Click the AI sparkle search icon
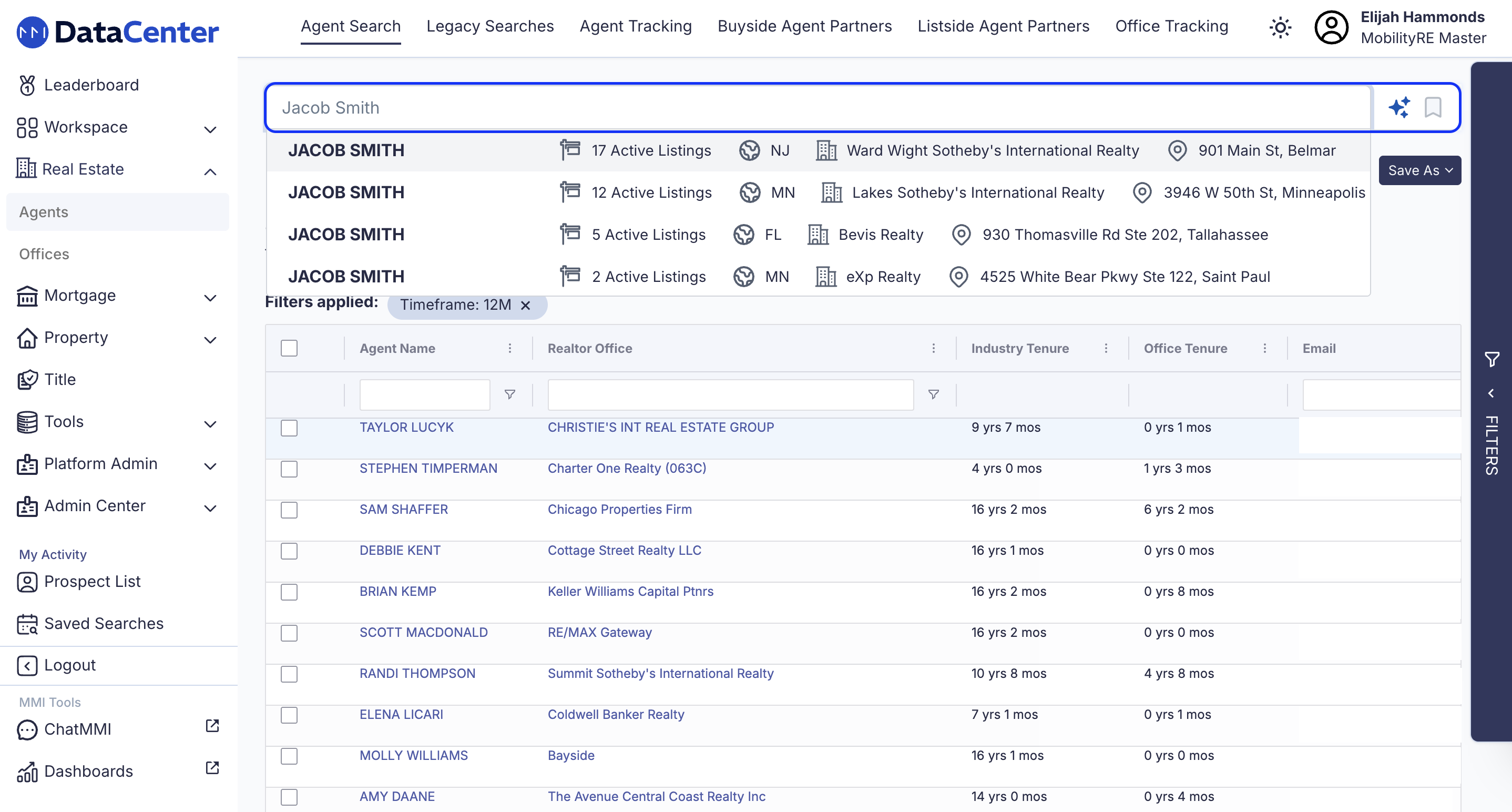1512x812 pixels. [1399, 107]
